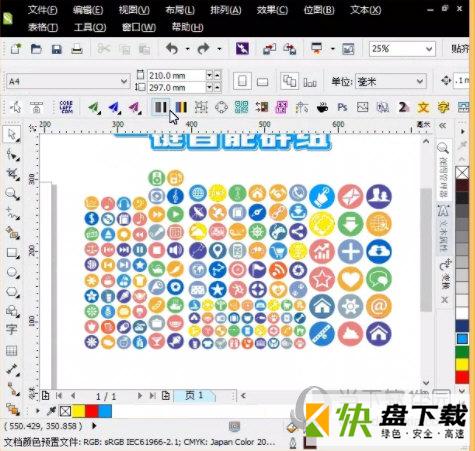Viewport: 475px width, 451px height.
Task: Expand the undo history arrow
Action: click(188, 49)
